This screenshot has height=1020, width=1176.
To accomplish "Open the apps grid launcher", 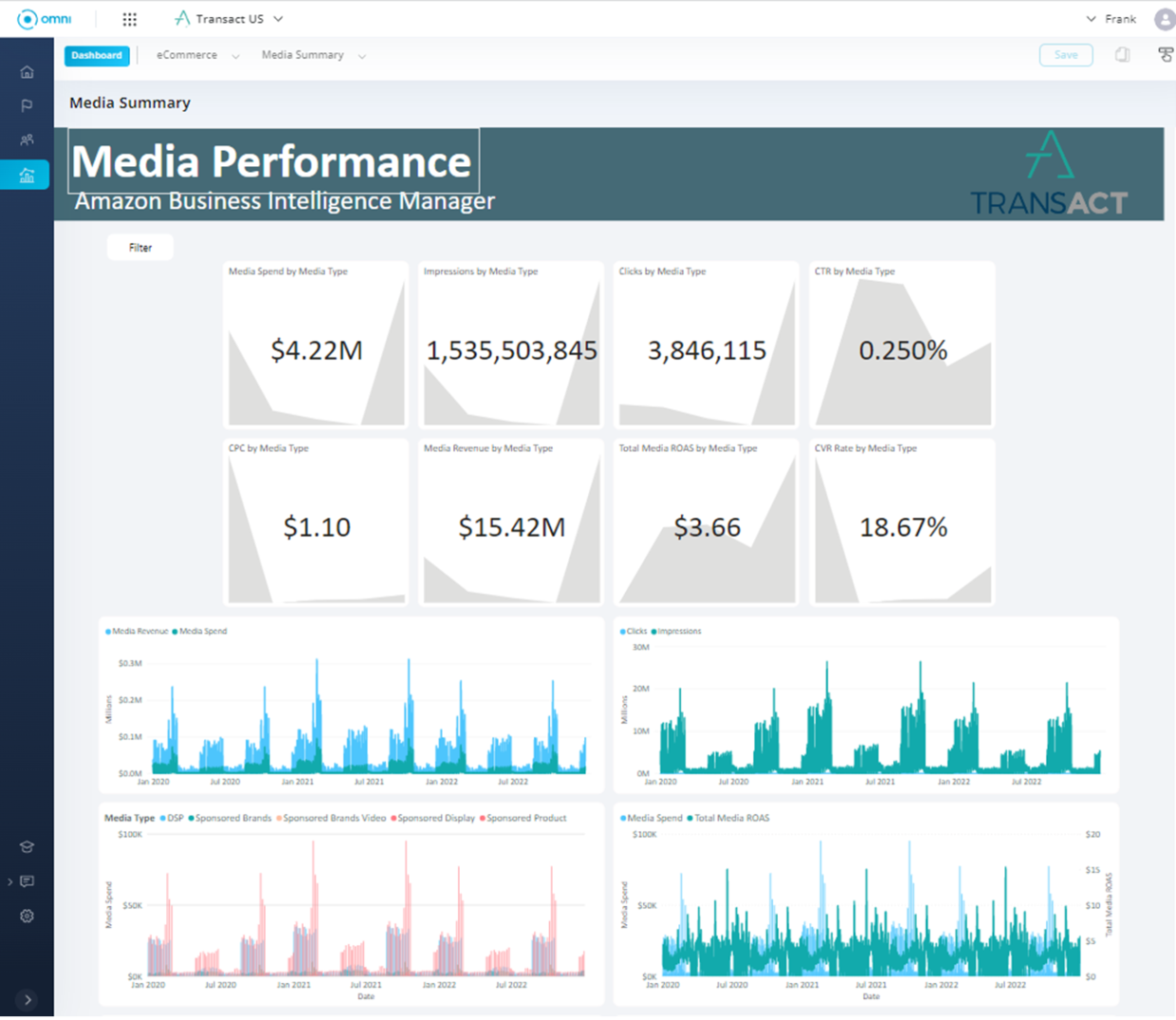I will [130, 18].
